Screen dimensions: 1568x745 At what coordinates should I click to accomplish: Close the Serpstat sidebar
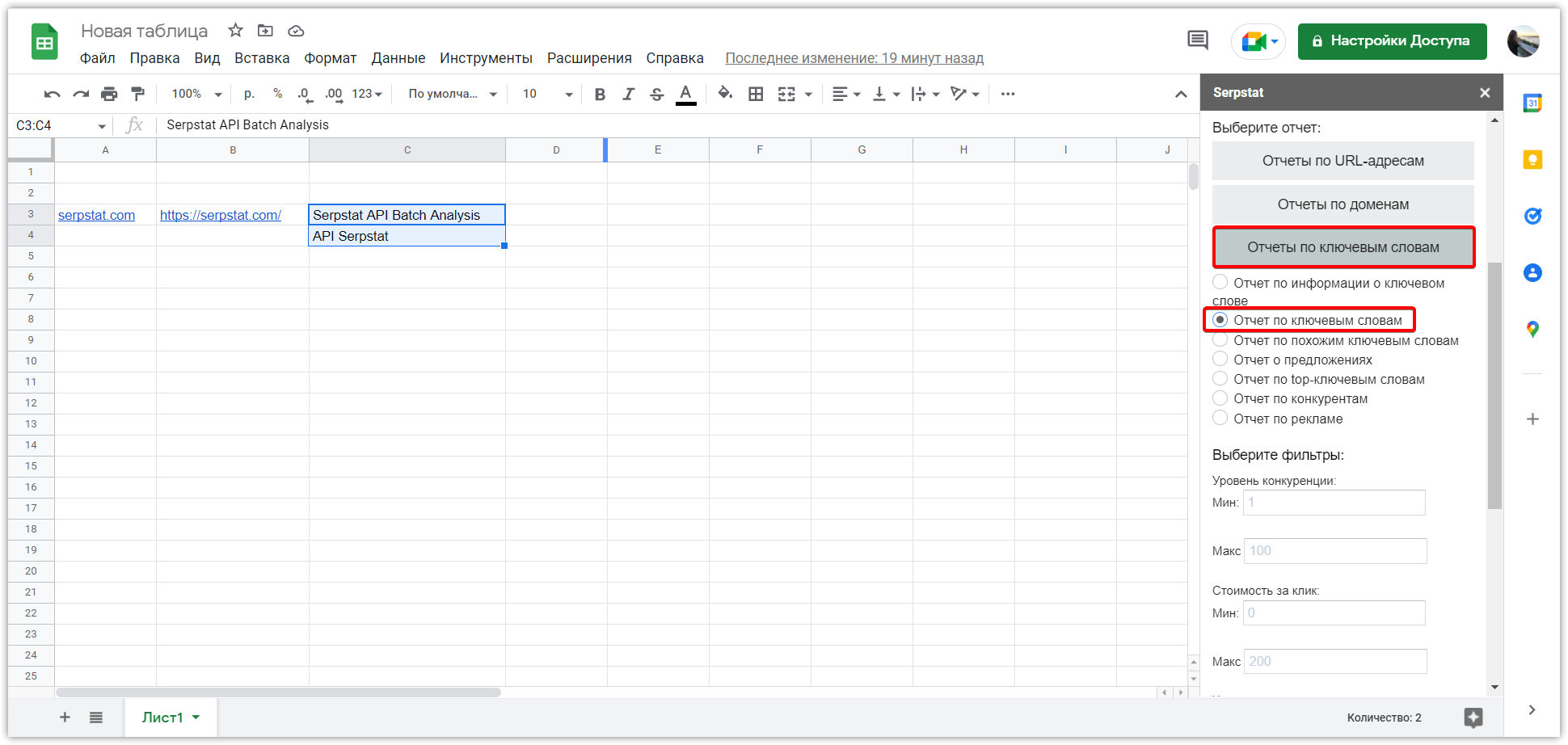coord(1485,93)
